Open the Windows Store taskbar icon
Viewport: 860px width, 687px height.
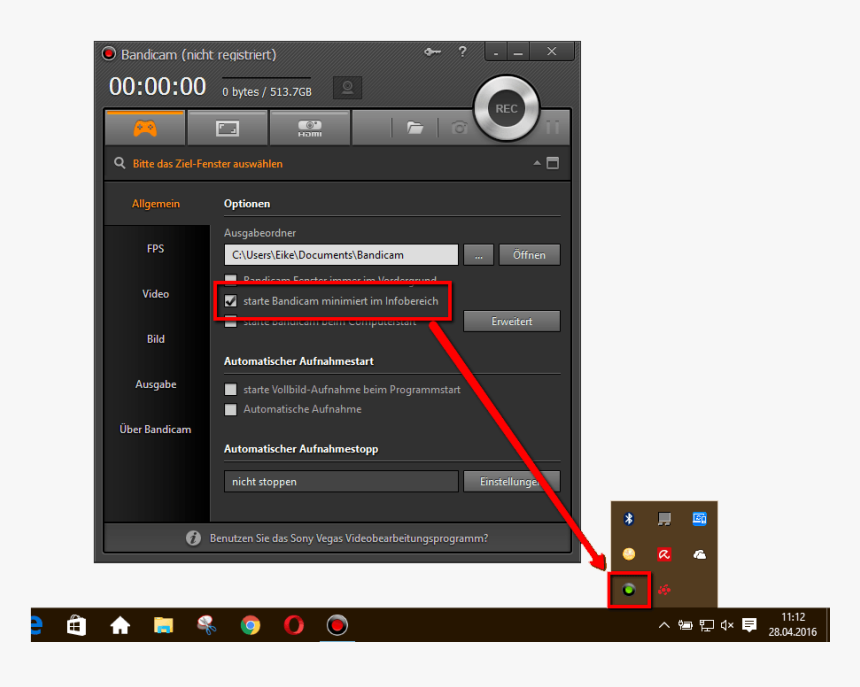point(76,625)
